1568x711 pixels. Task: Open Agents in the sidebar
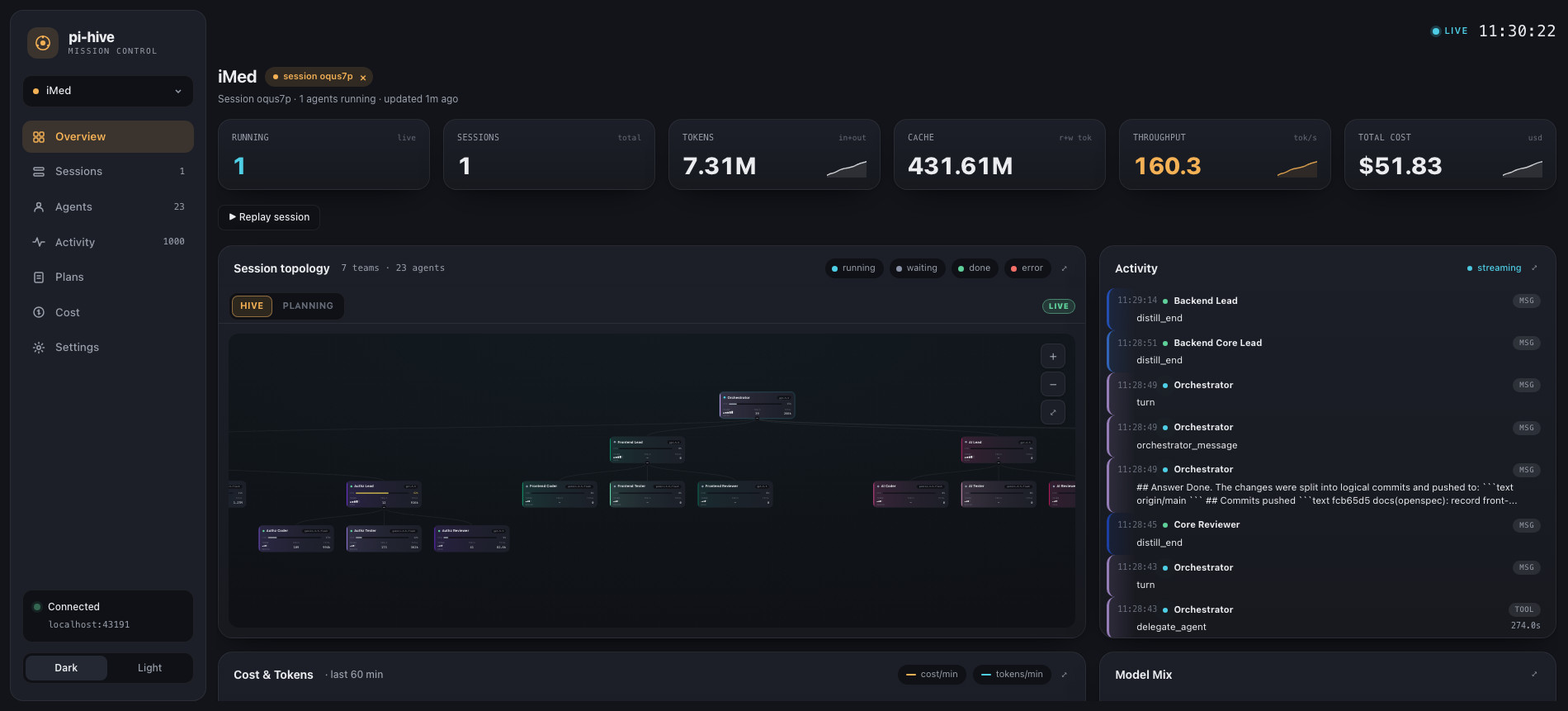(108, 207)
